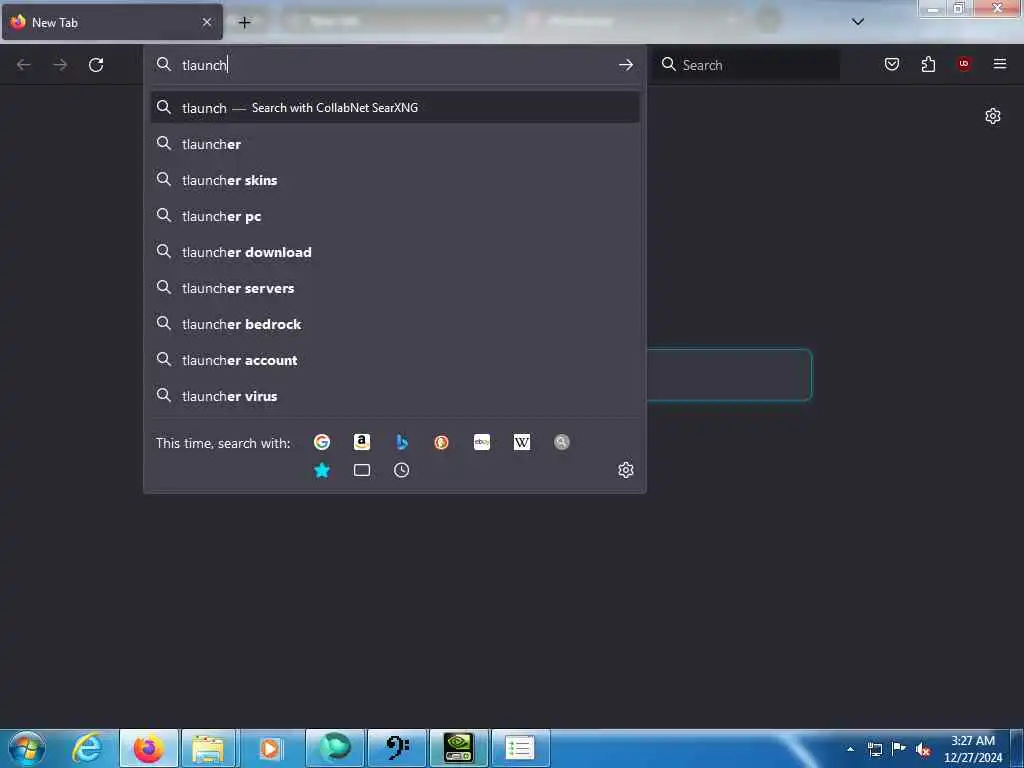Go back to previous page
The width and height of the screenshot is (1024, 768).
pos(24,65)
